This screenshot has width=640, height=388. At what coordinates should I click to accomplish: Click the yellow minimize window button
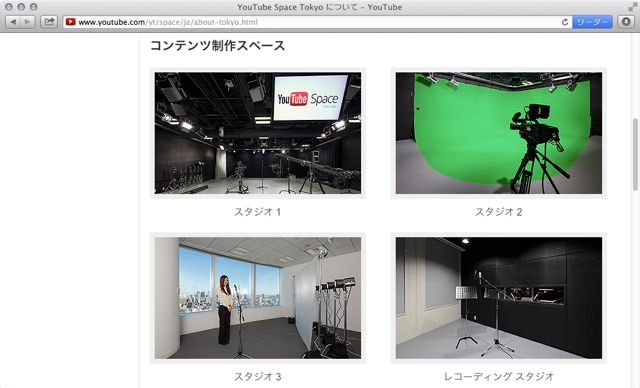pyautogui.click(x=21, y=7)
